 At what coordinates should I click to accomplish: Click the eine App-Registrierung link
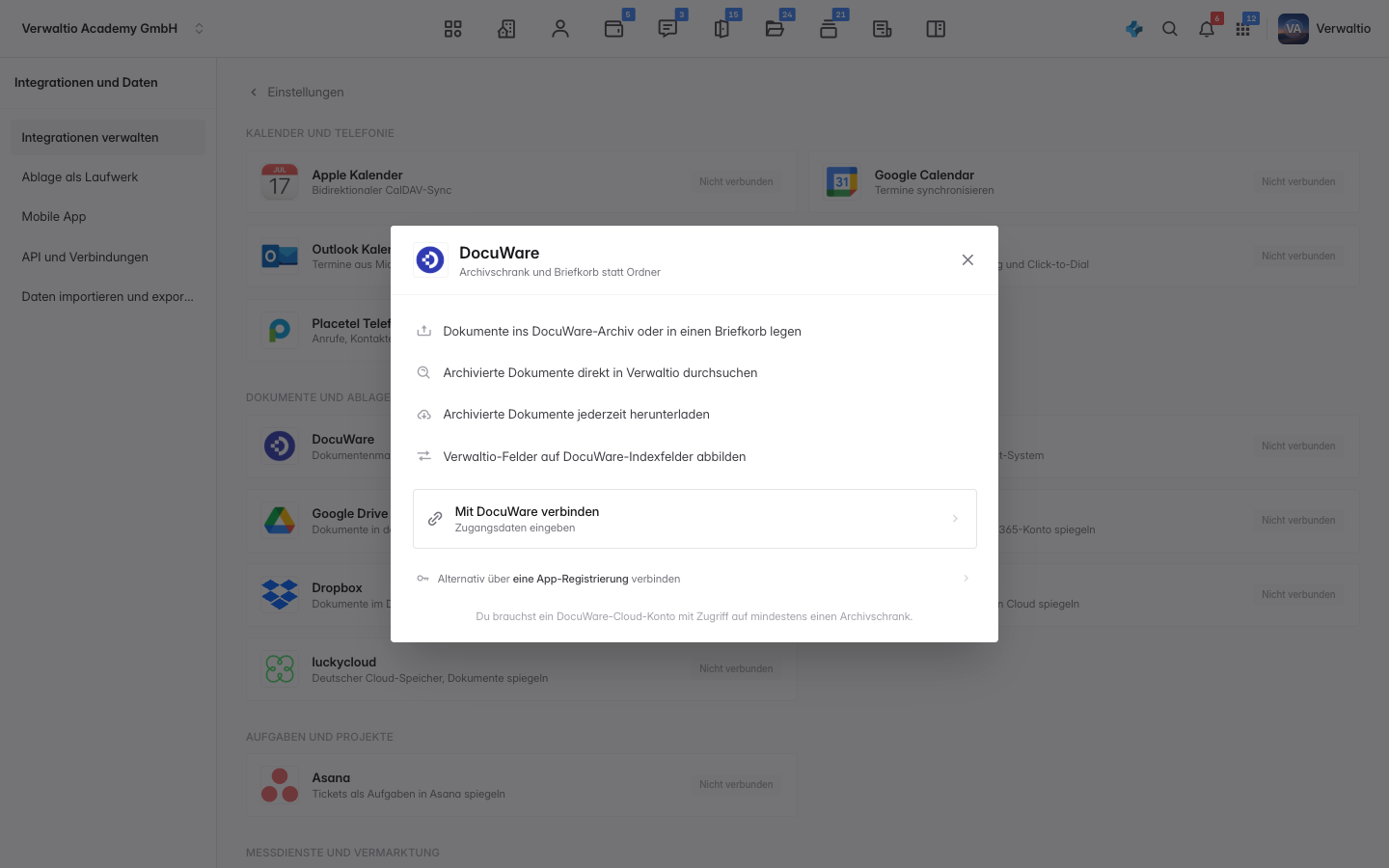click(x=571, y=579)
